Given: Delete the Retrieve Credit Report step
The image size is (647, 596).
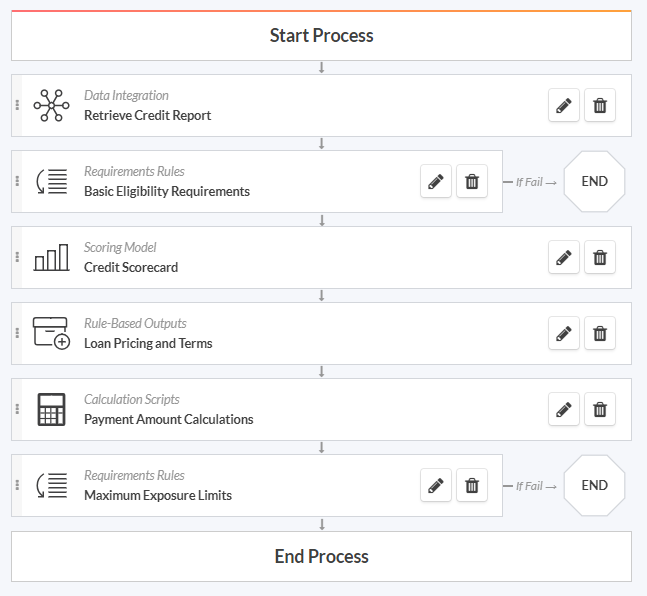Looking at the screenshot, I should (600, 105).
